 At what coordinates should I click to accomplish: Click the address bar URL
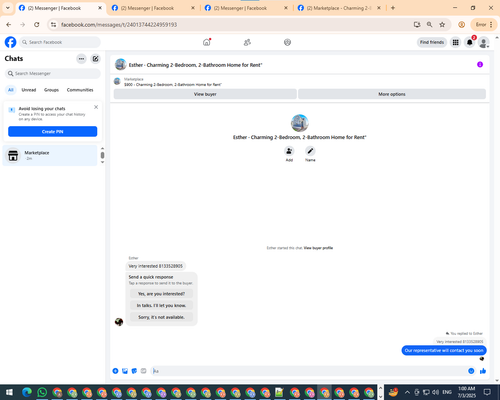point(119,25)
